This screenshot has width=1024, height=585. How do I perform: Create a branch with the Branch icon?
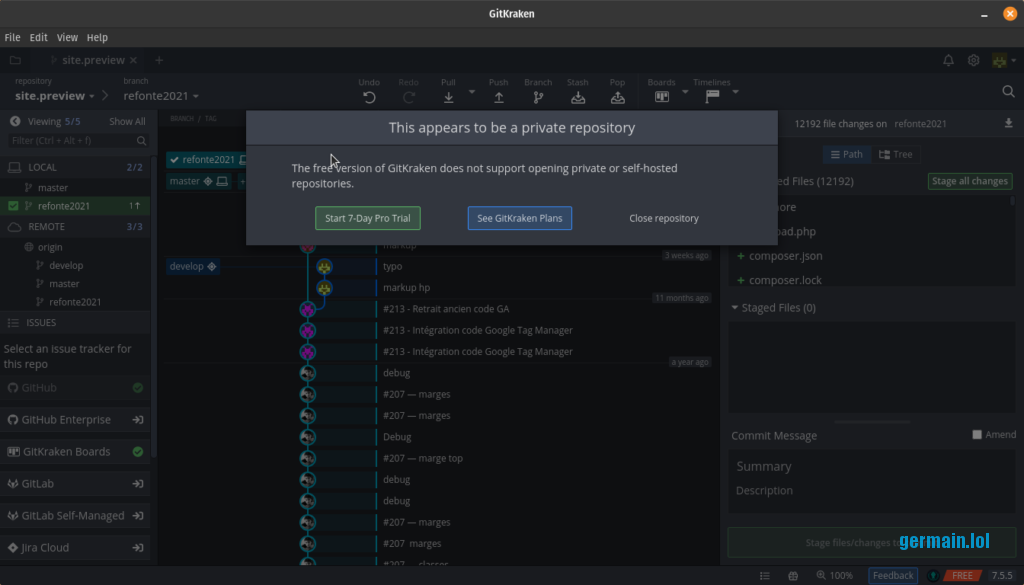(538, 97)
